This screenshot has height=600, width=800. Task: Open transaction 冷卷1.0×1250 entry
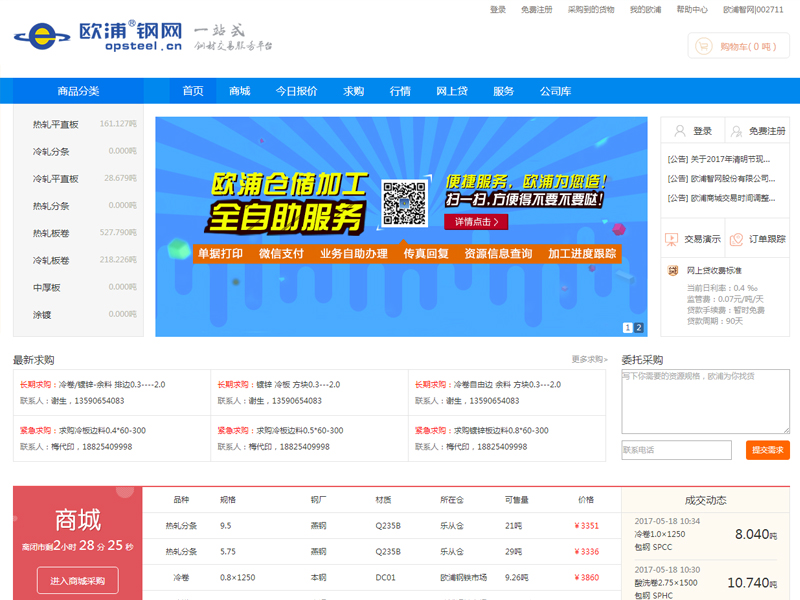click(x=660, y=534)
